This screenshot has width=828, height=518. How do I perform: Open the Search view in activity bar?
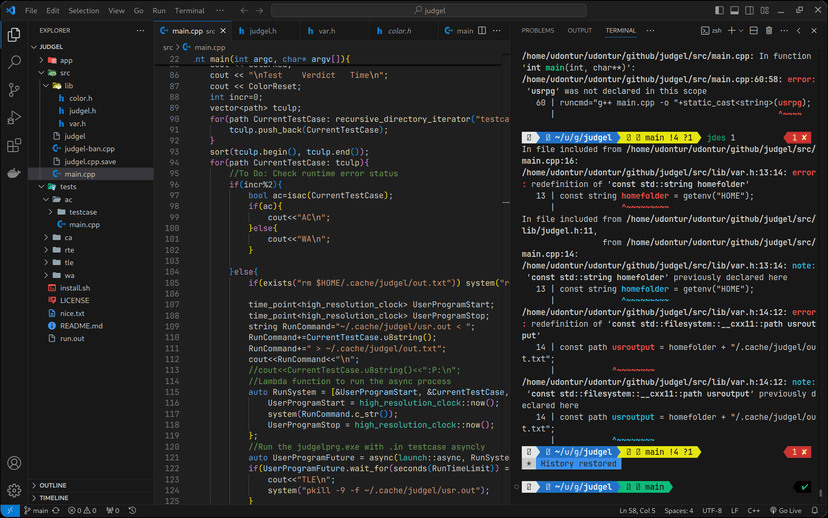(x=14, y=62)
